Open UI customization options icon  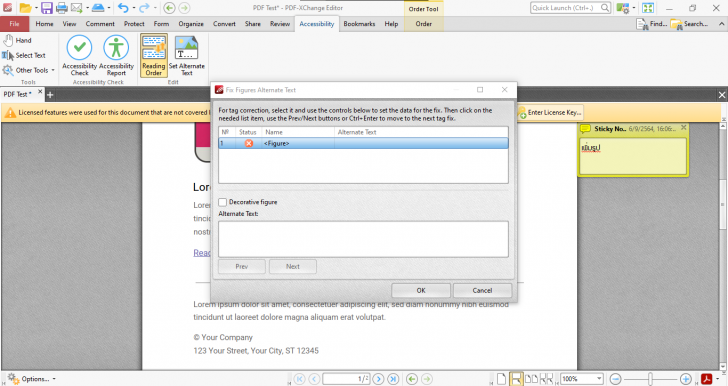click(622, 8)
